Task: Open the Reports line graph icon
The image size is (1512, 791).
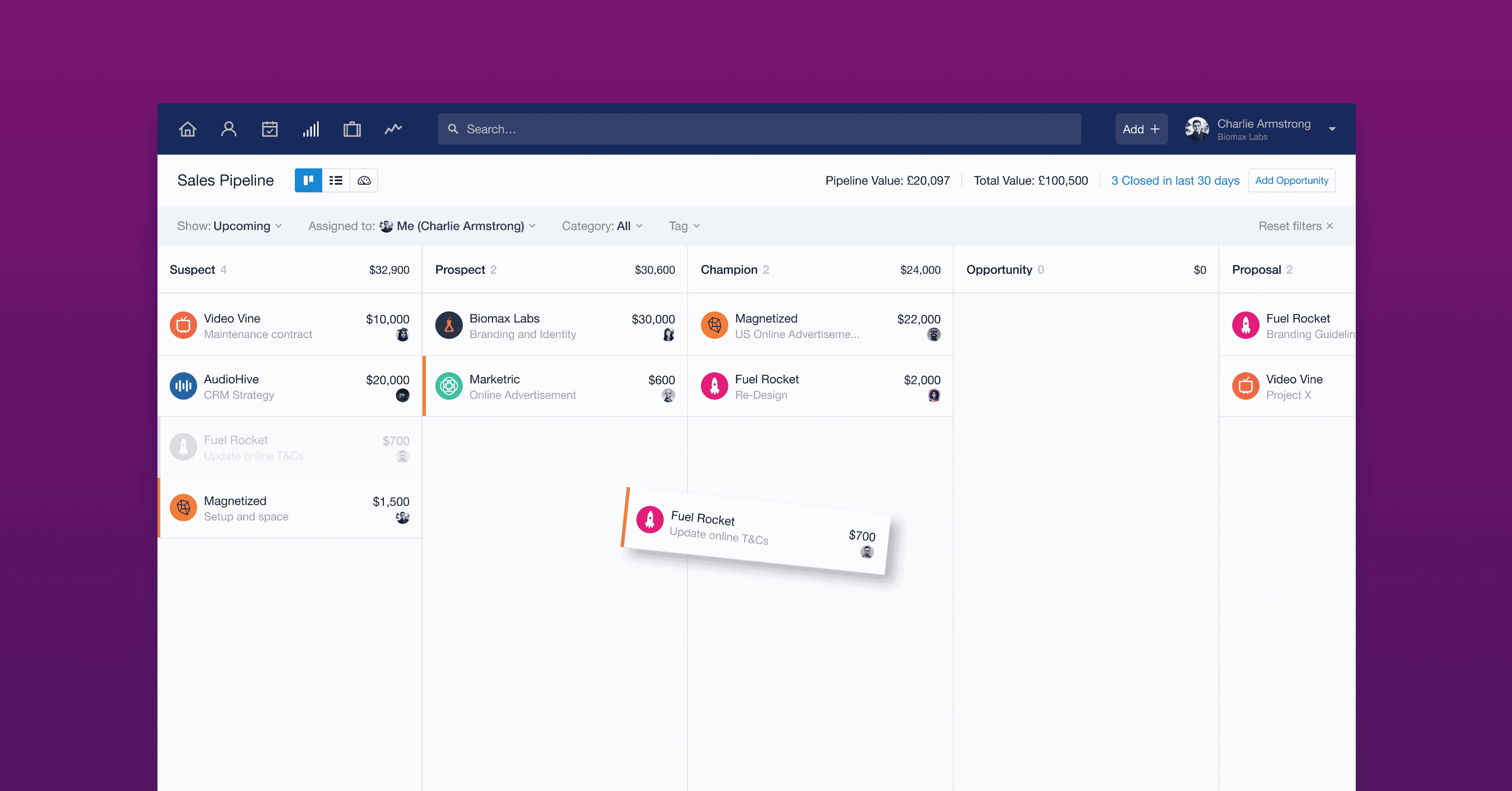Action: click(393, 128)
